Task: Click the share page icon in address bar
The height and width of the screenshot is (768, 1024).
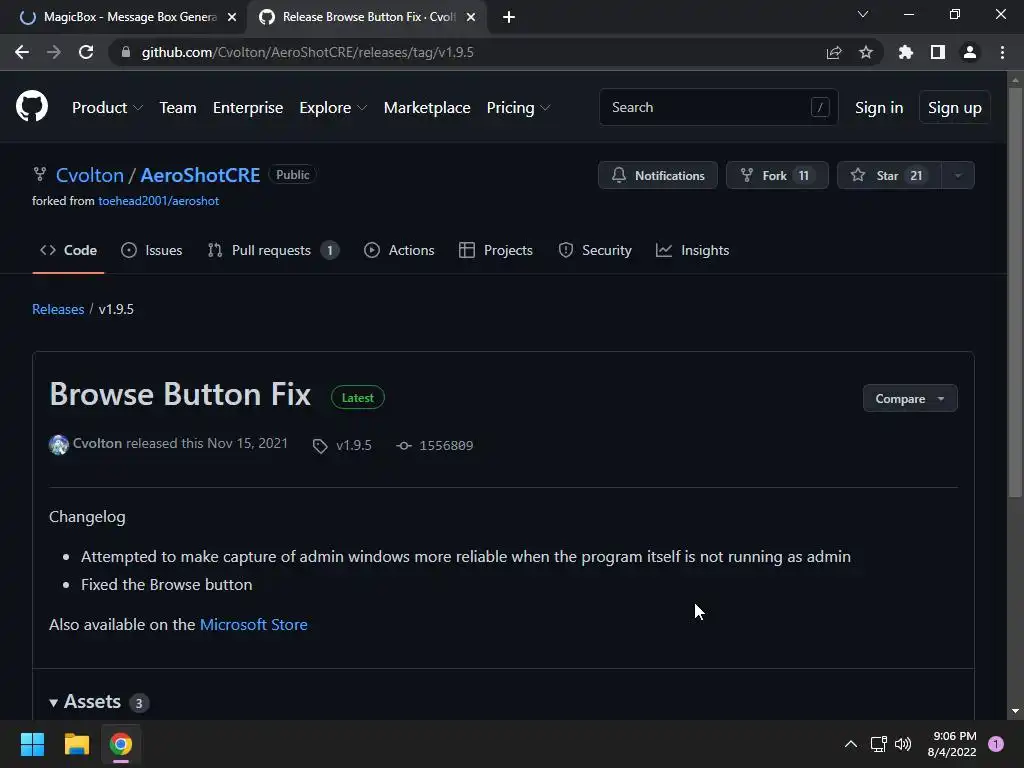Action: coord(833,52)
